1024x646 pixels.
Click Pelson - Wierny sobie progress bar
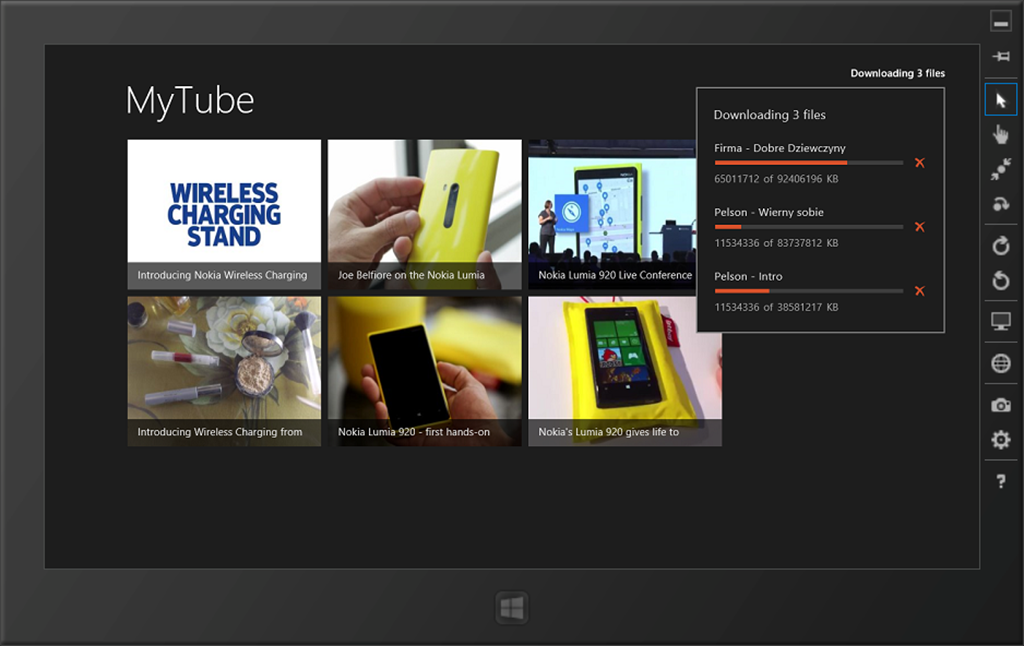(x=808, y=227)
